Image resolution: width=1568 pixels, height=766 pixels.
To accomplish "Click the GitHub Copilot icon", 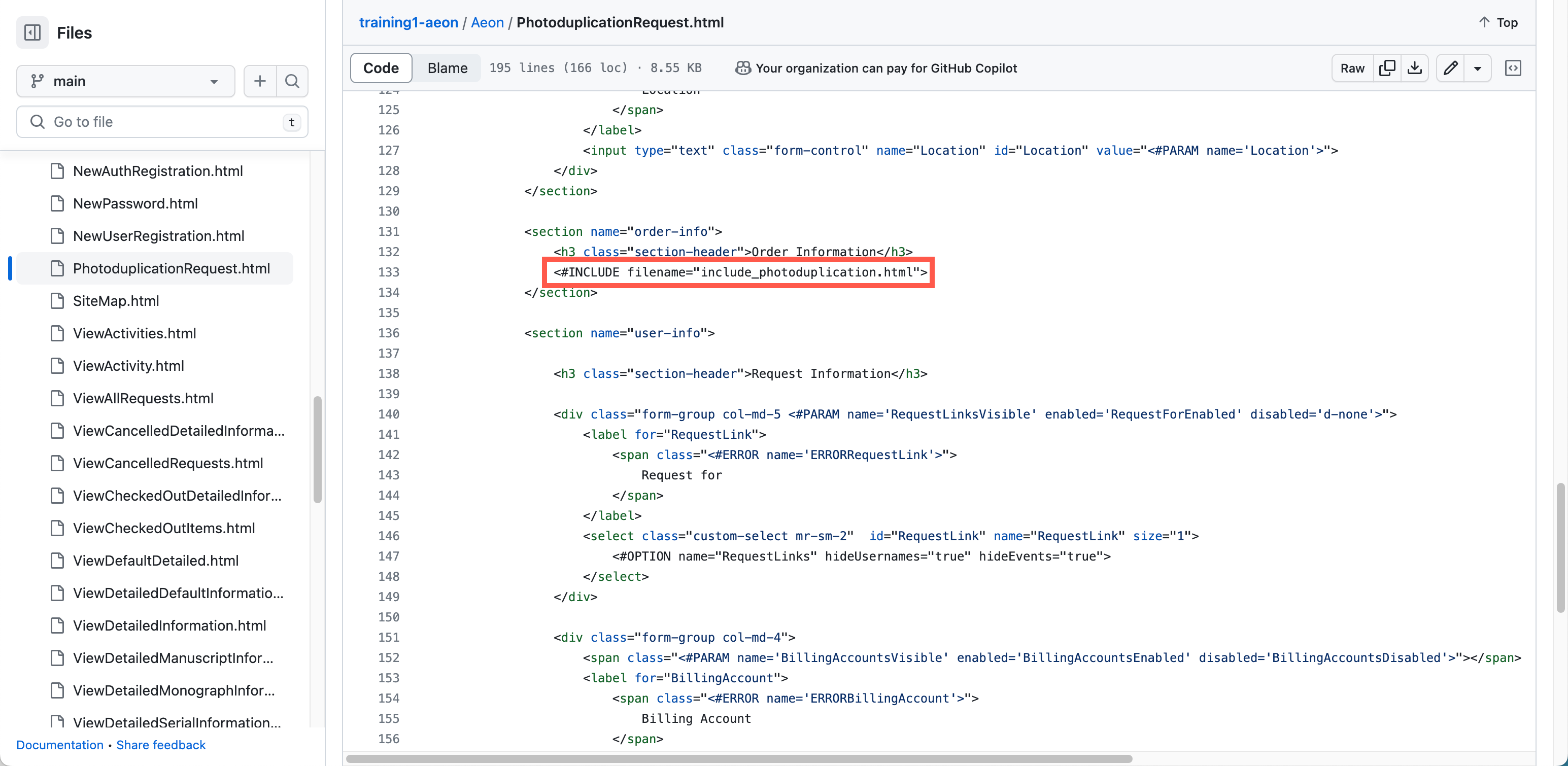I will pyautogui.click(x=743, y=68).
